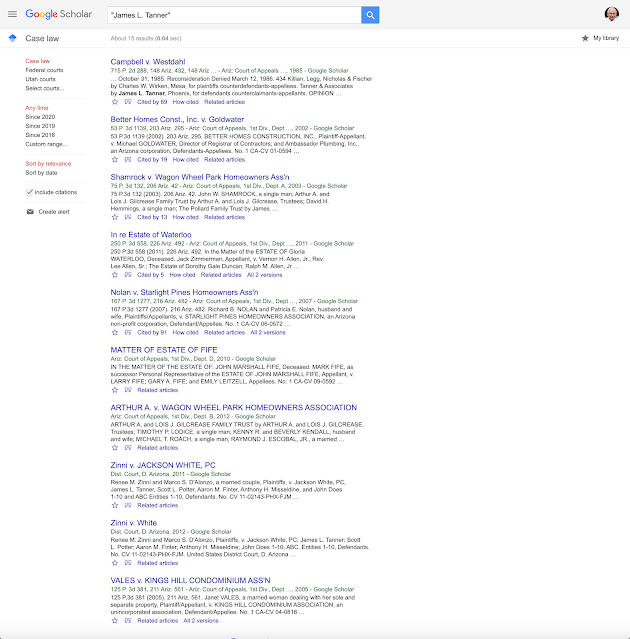Star Arthur A. v. Wagon Wheel Park result
This screenshot has height=639, width=630.
pyautogui.click(x=115, y=447)
